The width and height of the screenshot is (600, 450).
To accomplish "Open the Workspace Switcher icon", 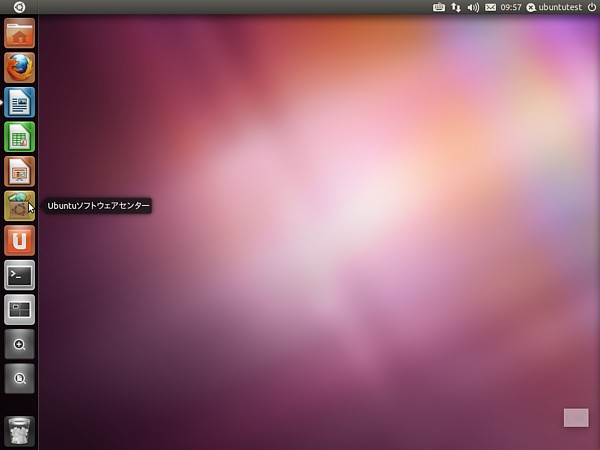I will pos(20,310).
